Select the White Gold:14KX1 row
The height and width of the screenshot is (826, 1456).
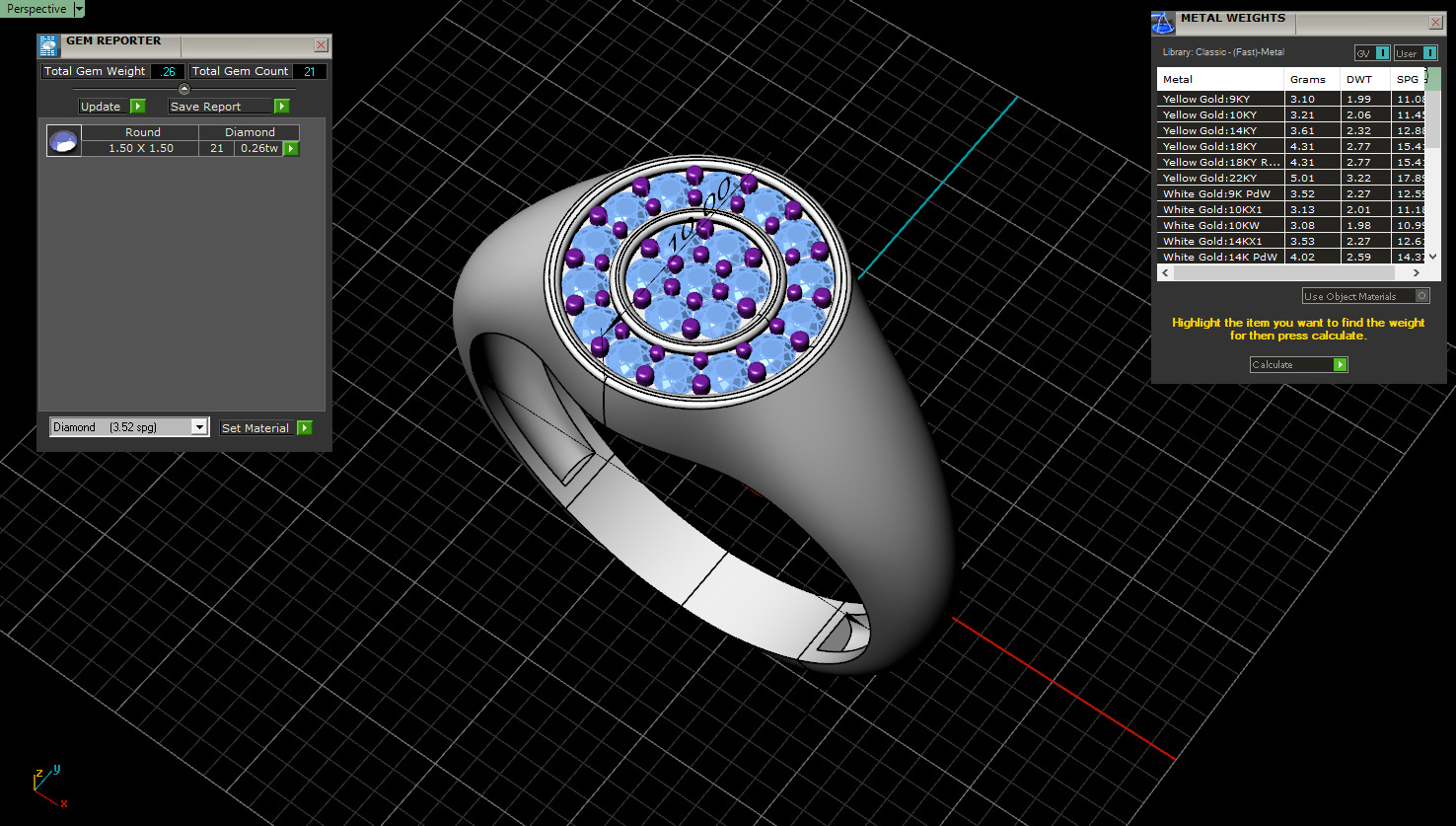click(1292, 241)
